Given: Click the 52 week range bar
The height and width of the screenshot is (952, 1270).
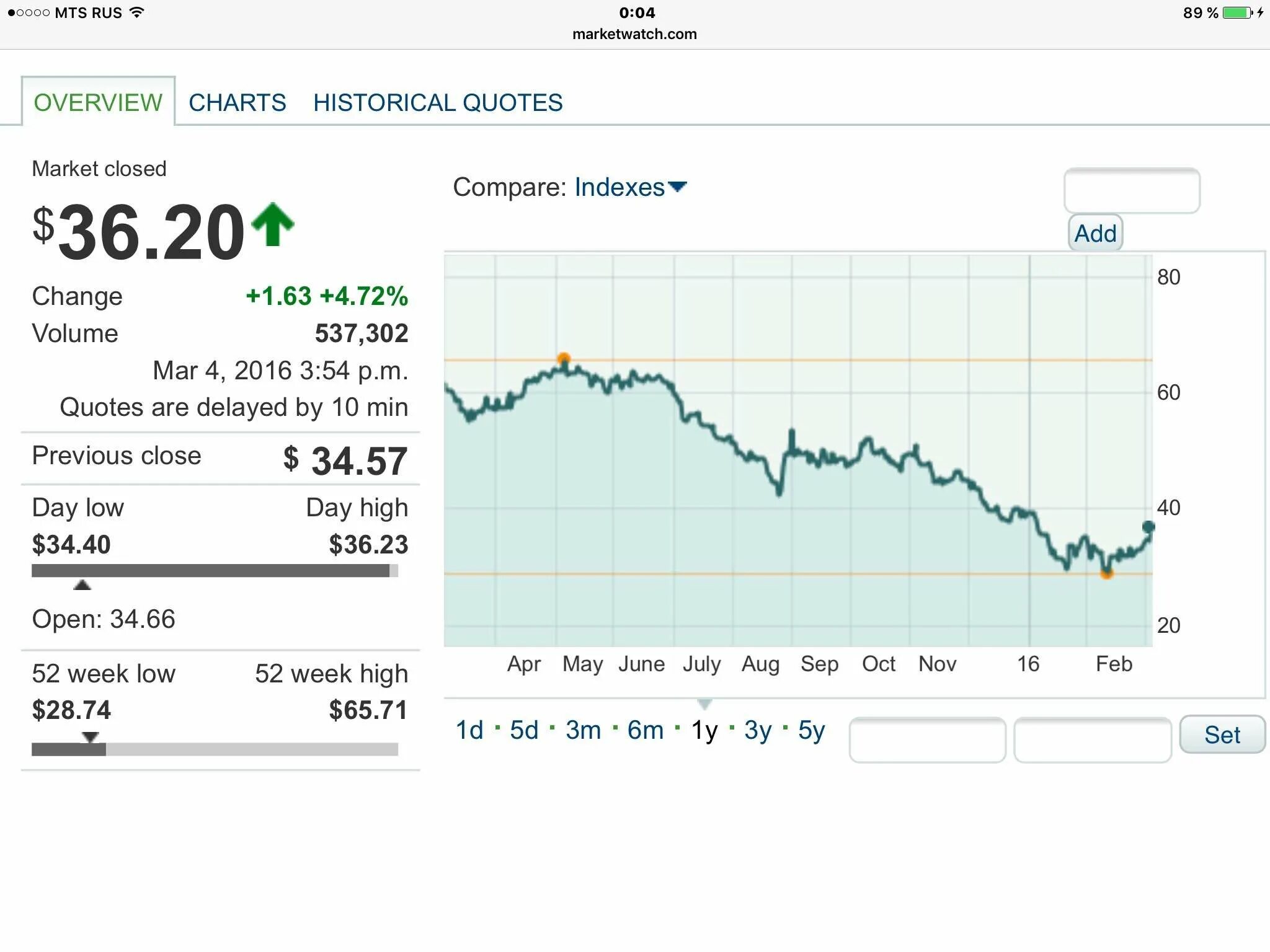Looking at the screenshot, I should click(215, 749).
